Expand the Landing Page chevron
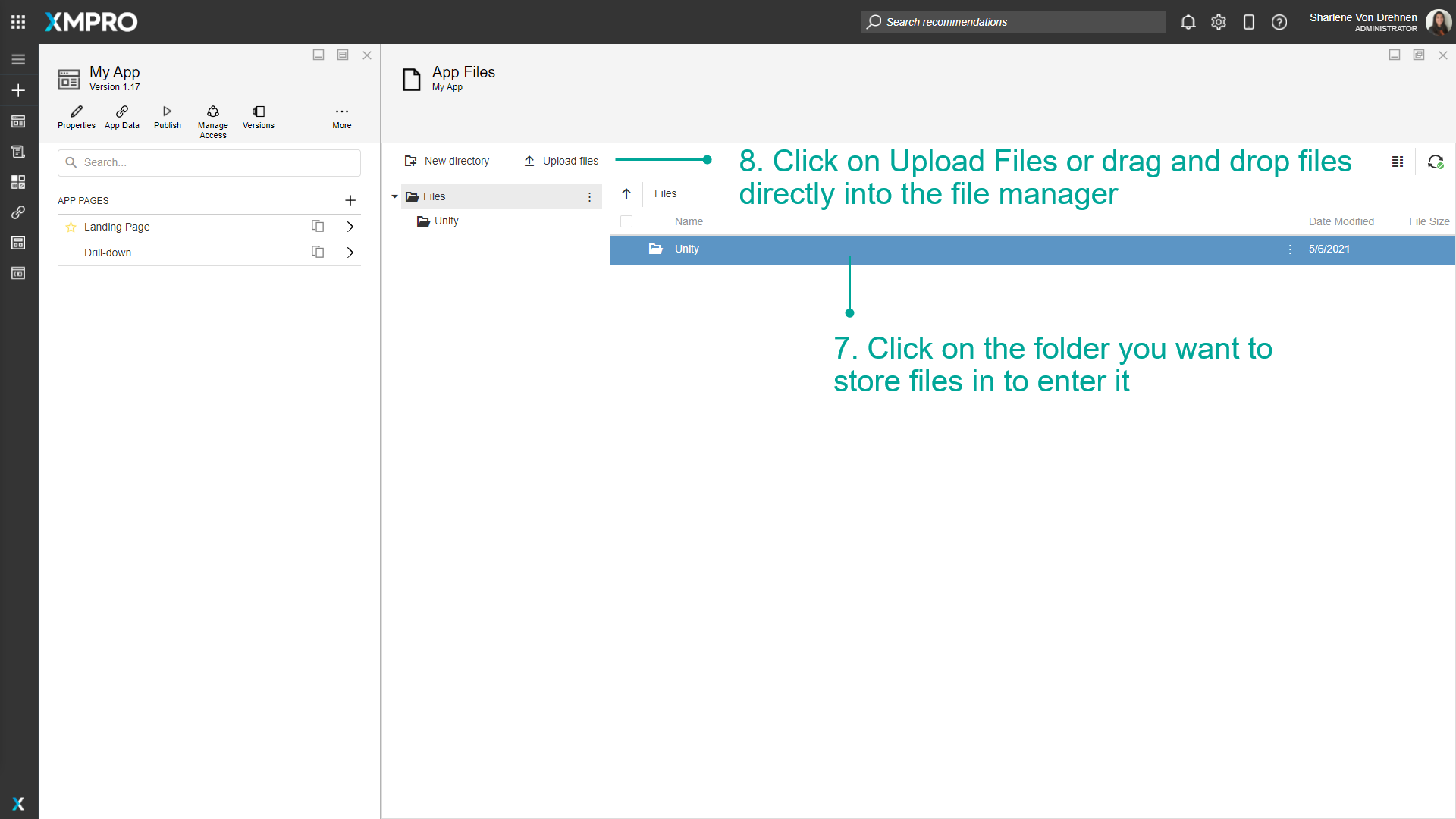 [x=350, y=227]
